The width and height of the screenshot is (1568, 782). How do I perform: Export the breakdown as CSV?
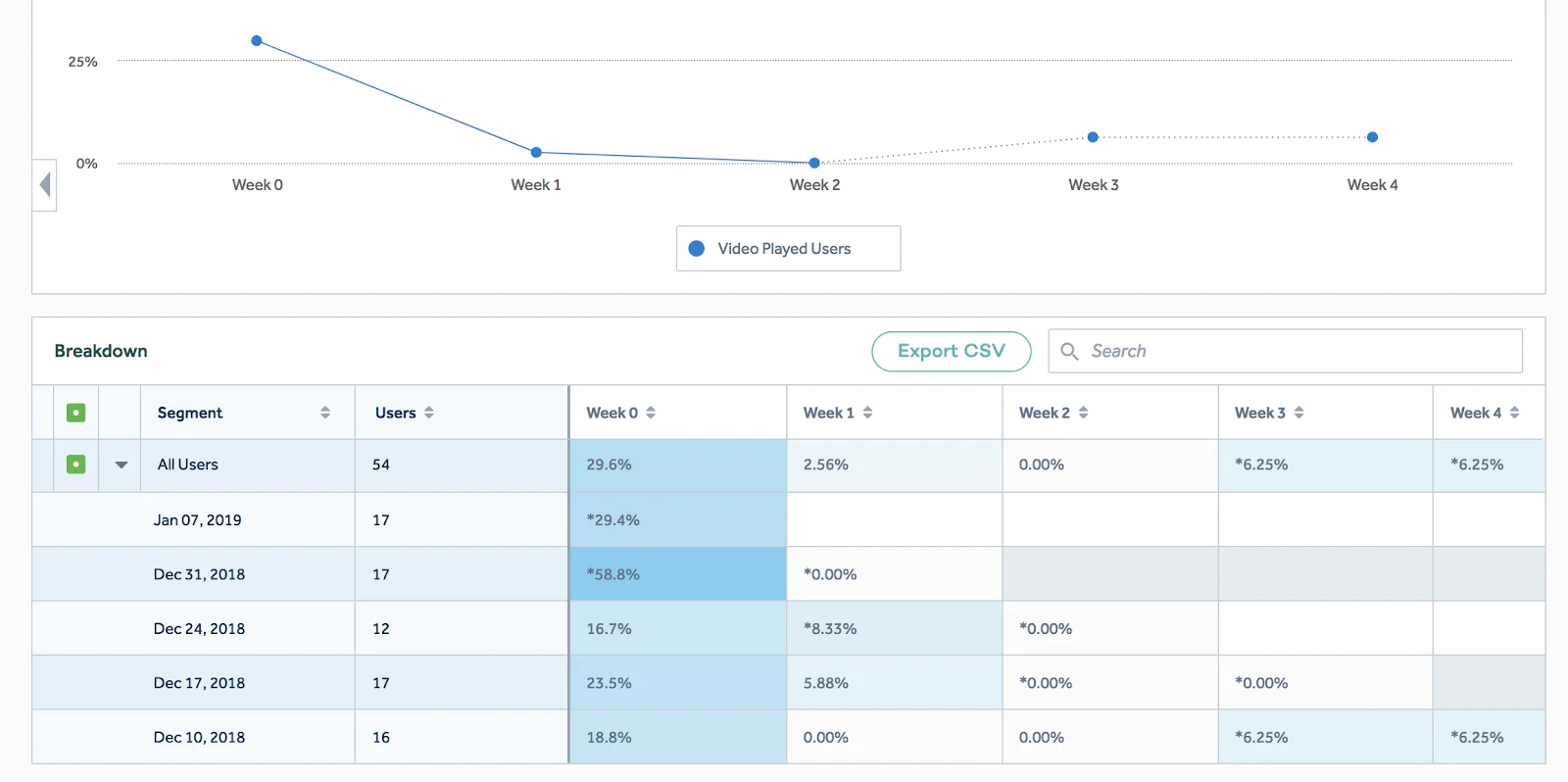[x=951, y=351]
